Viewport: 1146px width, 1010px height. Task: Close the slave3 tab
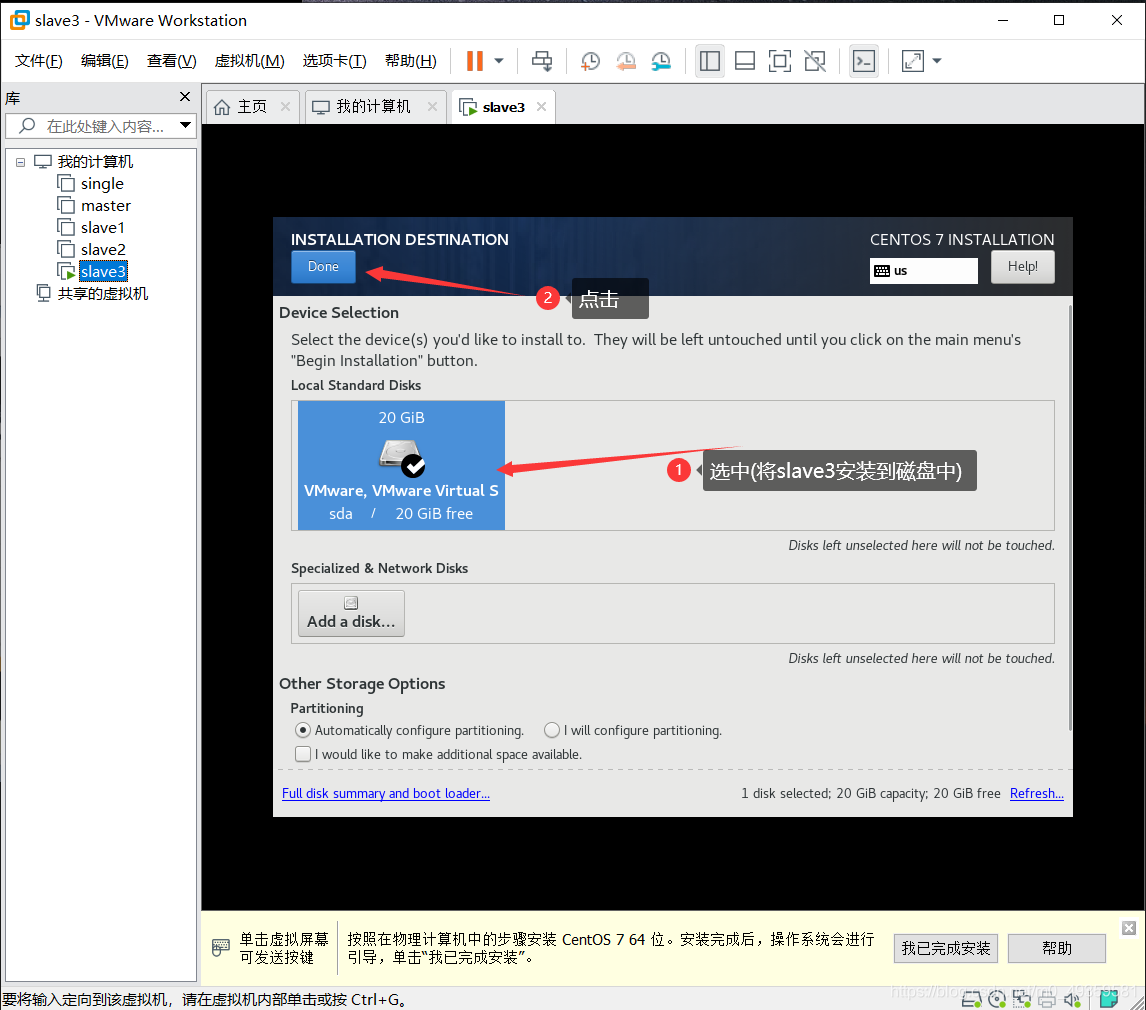(541, 107)
